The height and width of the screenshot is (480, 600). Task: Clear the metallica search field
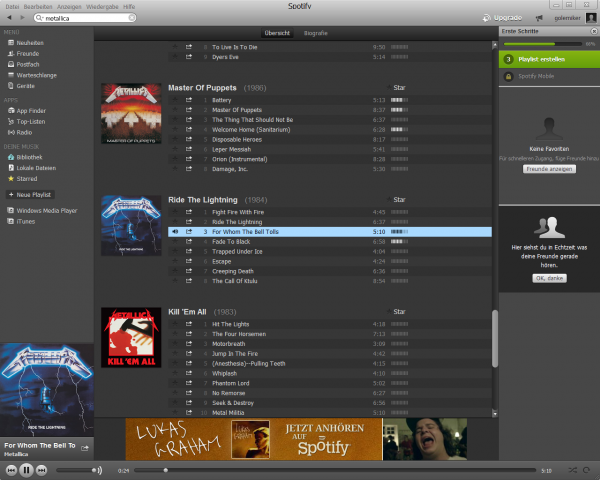[131, 18]
